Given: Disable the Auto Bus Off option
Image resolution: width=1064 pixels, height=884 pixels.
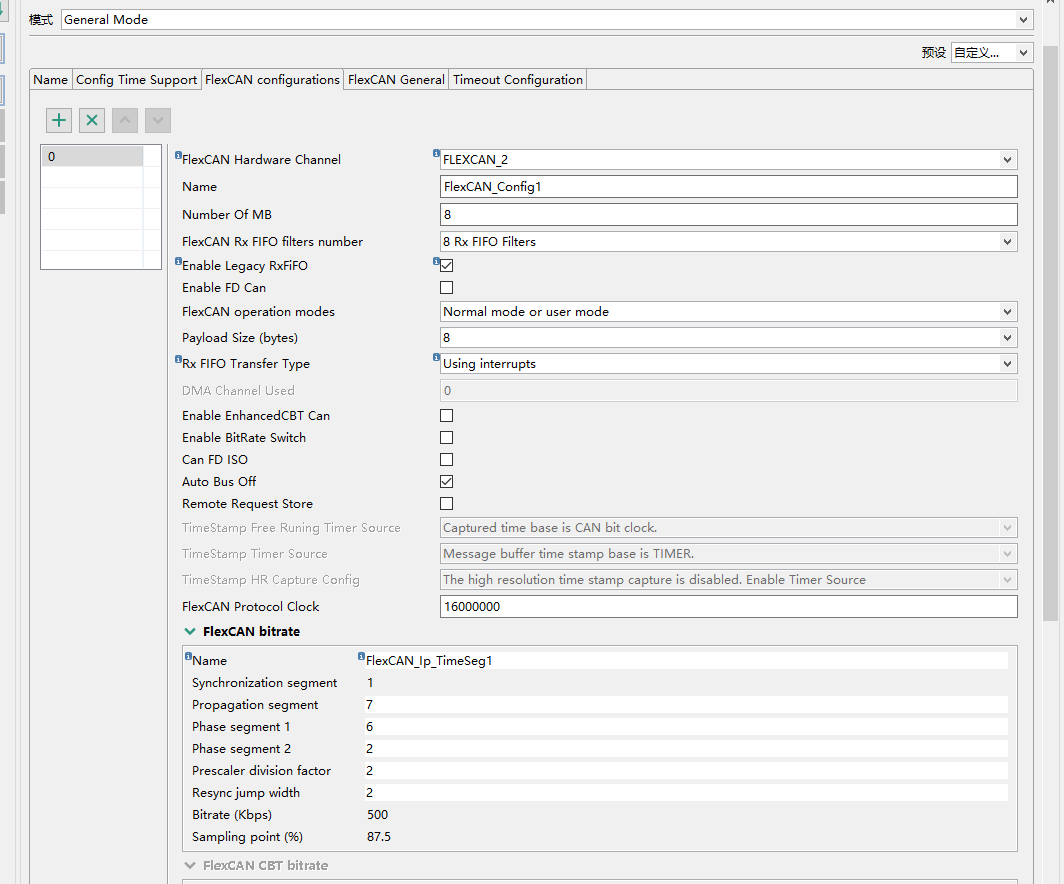Looking at the screenshot, I should (446, 481).
